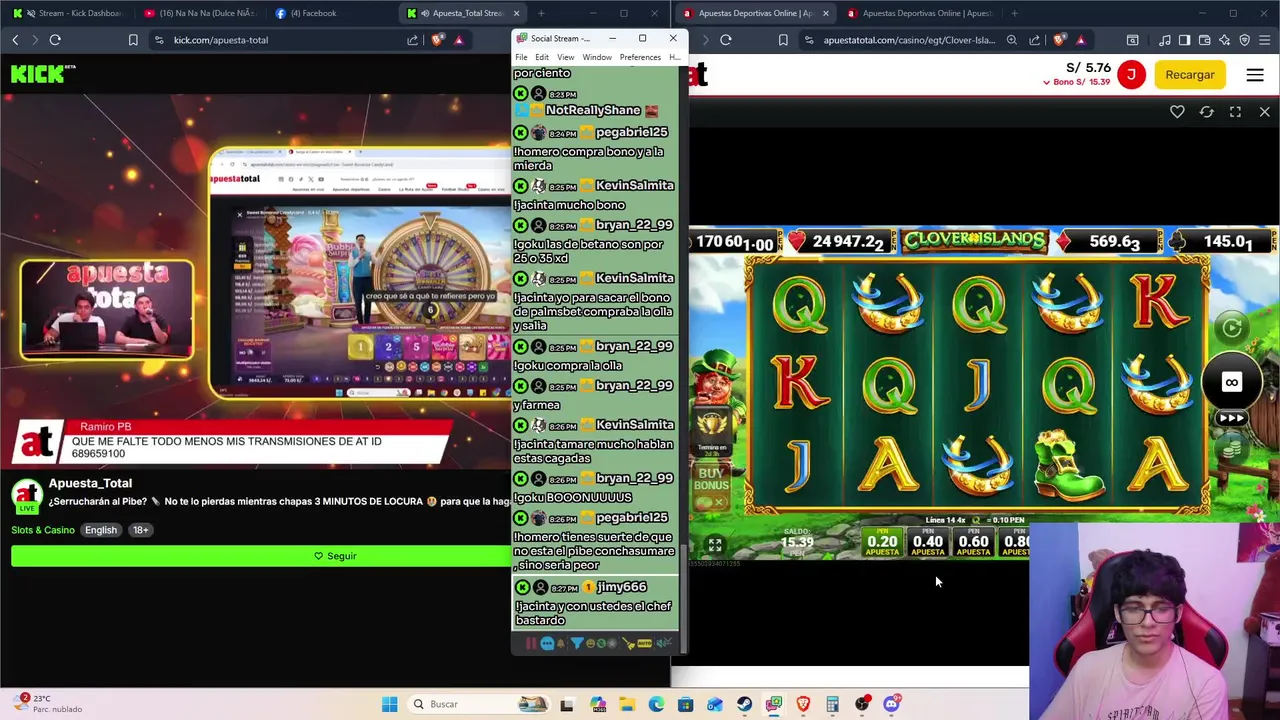Open the Social Stream File menu
Screen dimensions: 1280x720
(521, 57)
